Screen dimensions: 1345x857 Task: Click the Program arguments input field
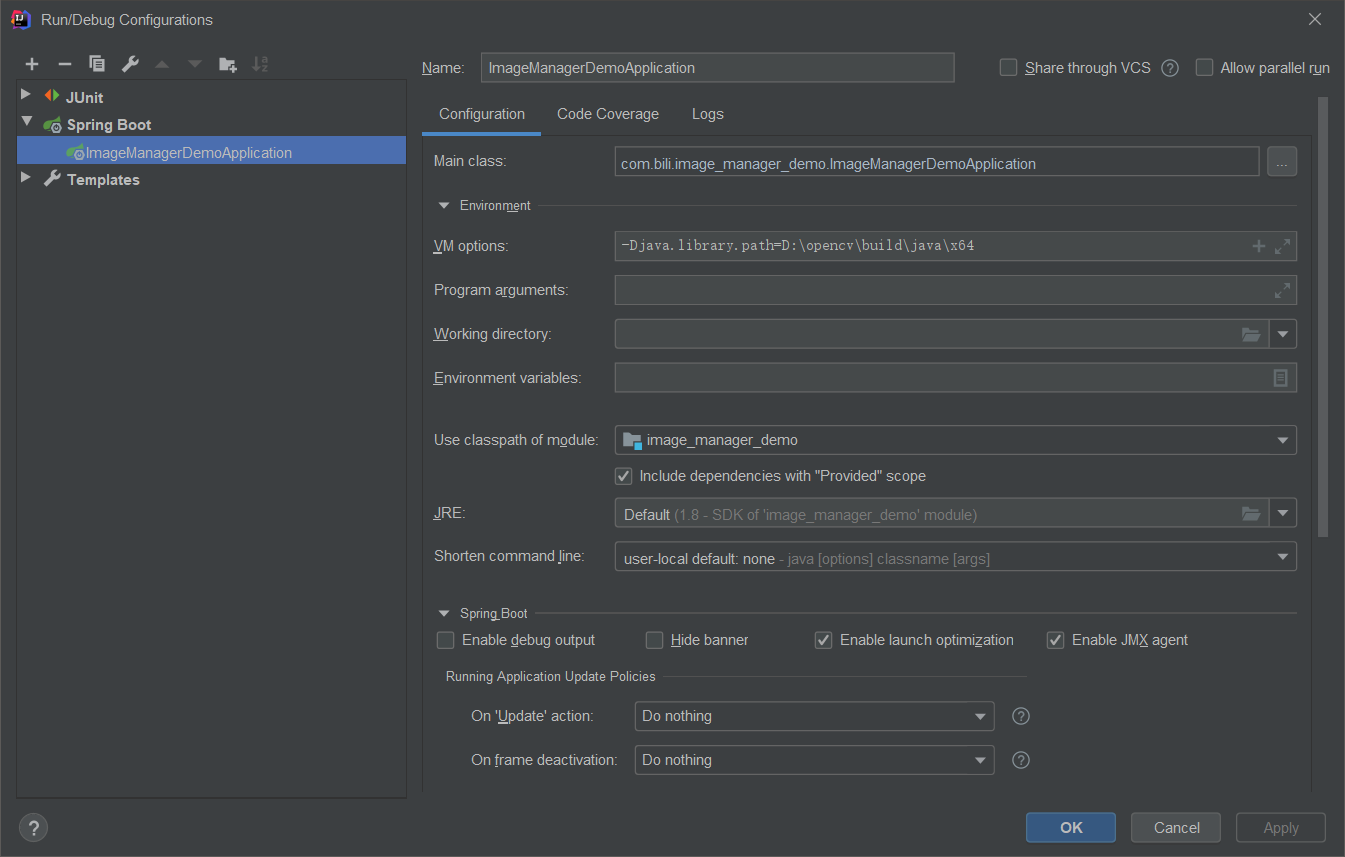coord(940,290)
